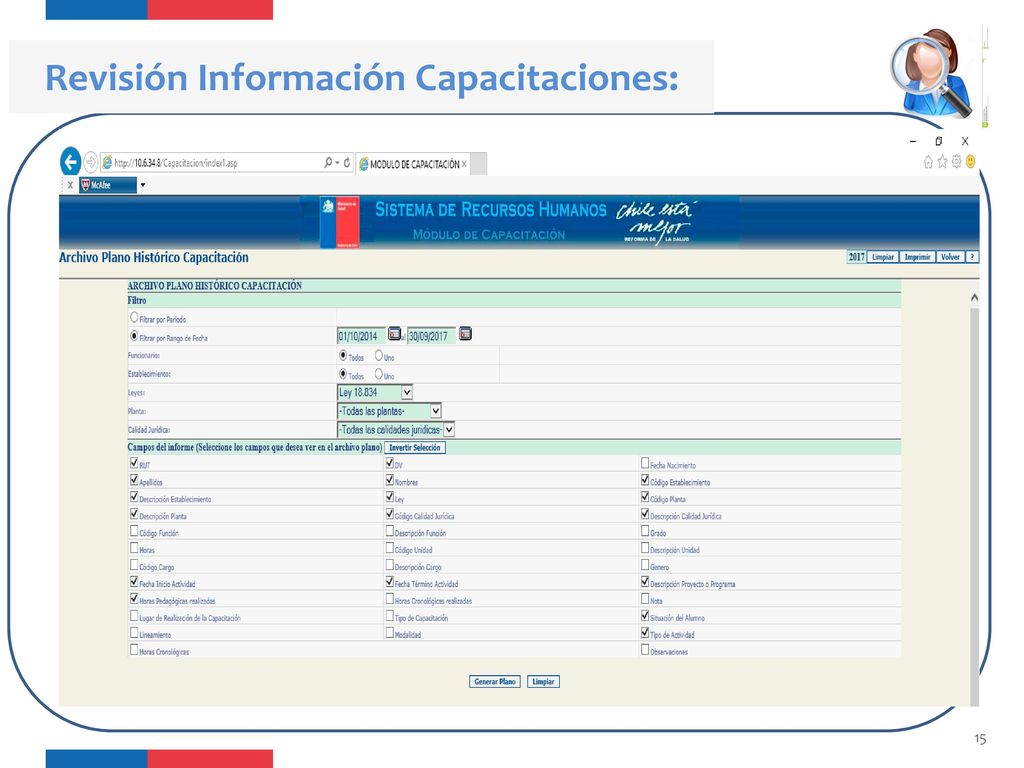1024x768 pixels.
Task: Click the start date field 01/10/2014
Action: (x=361, y=336)
